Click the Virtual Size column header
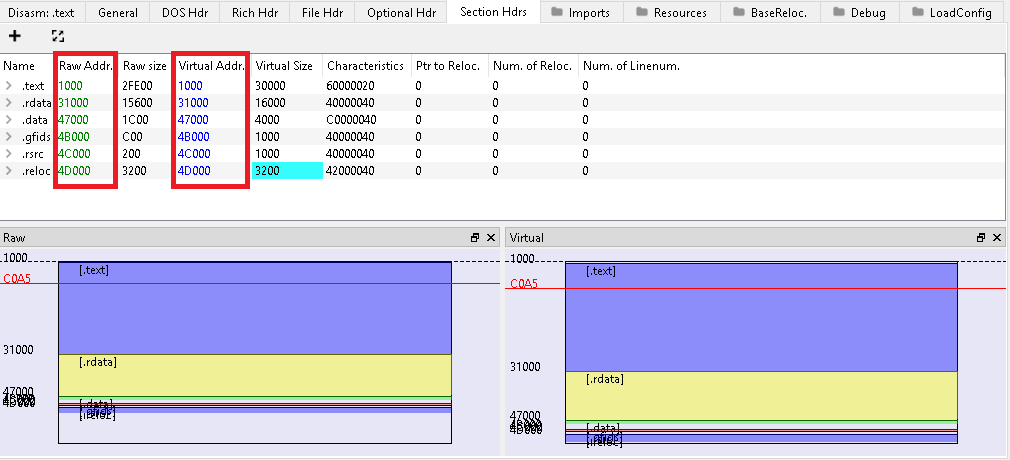 tap(284, 66)
